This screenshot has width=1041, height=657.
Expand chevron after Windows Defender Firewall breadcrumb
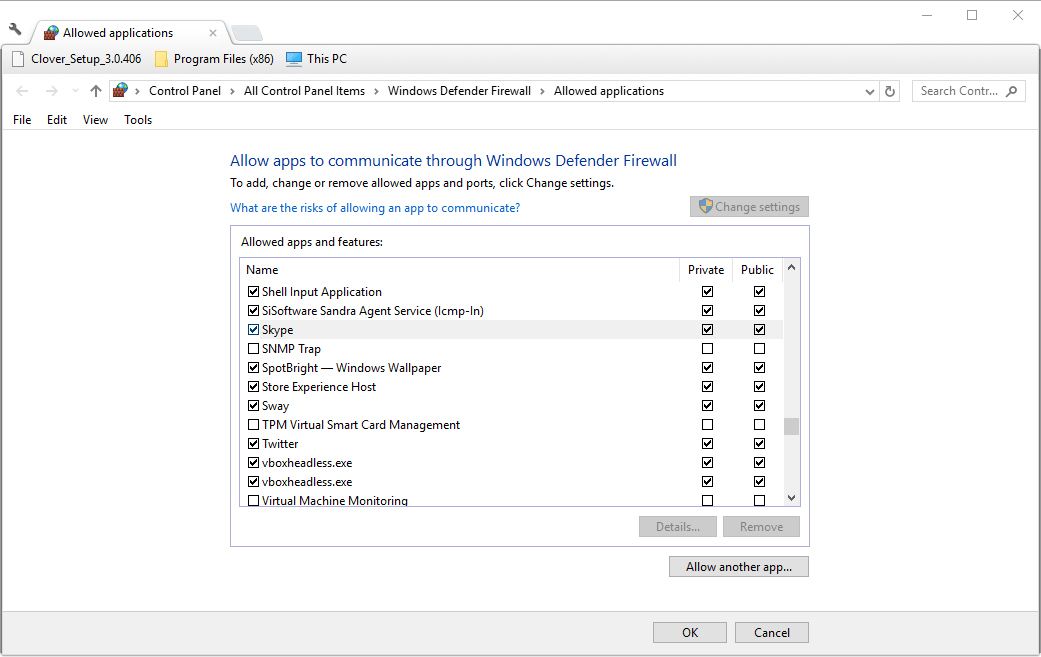click(542, 92)
